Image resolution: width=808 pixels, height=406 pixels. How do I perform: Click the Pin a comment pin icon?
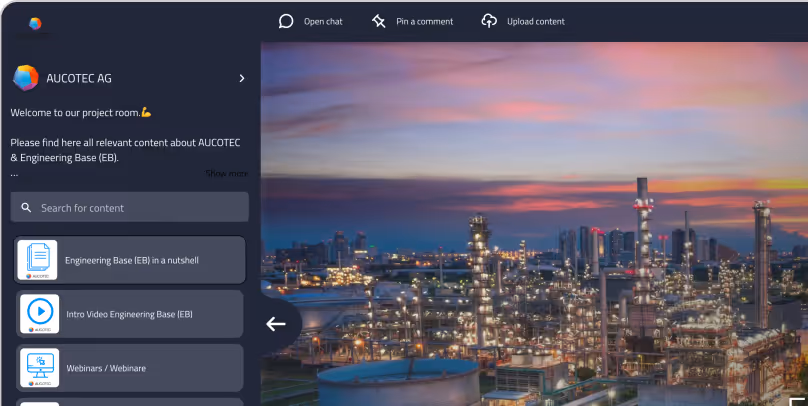coord(379,21)
